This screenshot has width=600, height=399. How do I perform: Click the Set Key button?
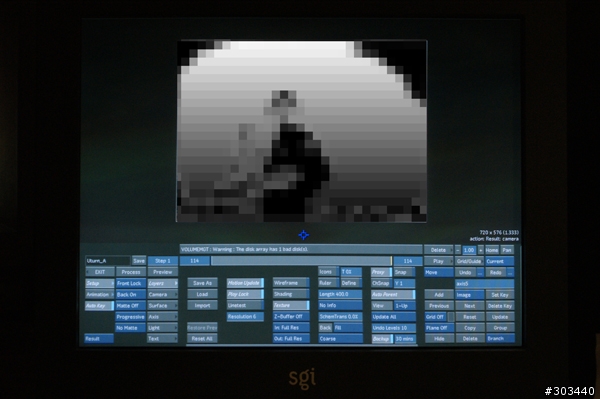(x=500, y=295)
